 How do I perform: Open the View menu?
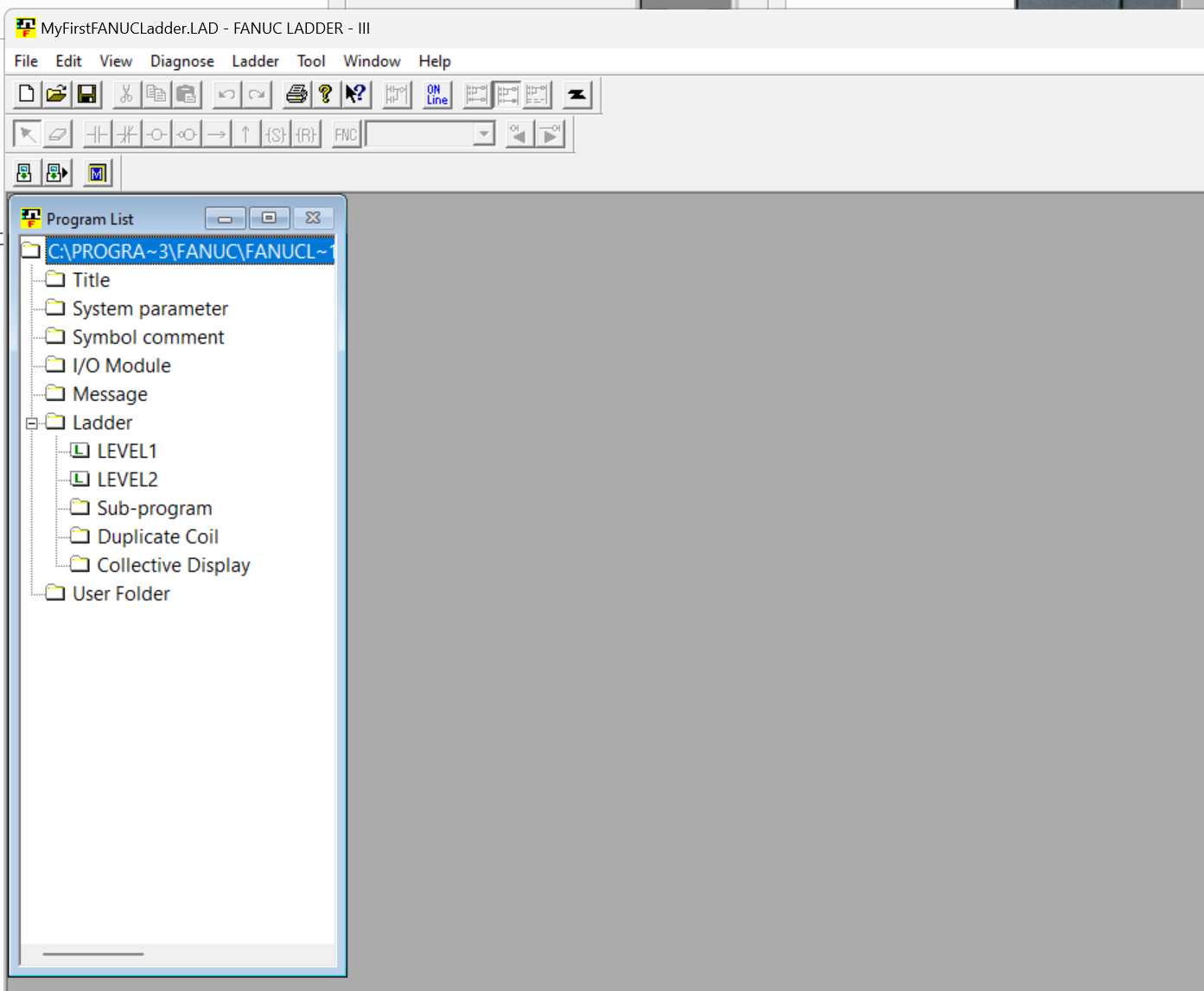(116, 61)
